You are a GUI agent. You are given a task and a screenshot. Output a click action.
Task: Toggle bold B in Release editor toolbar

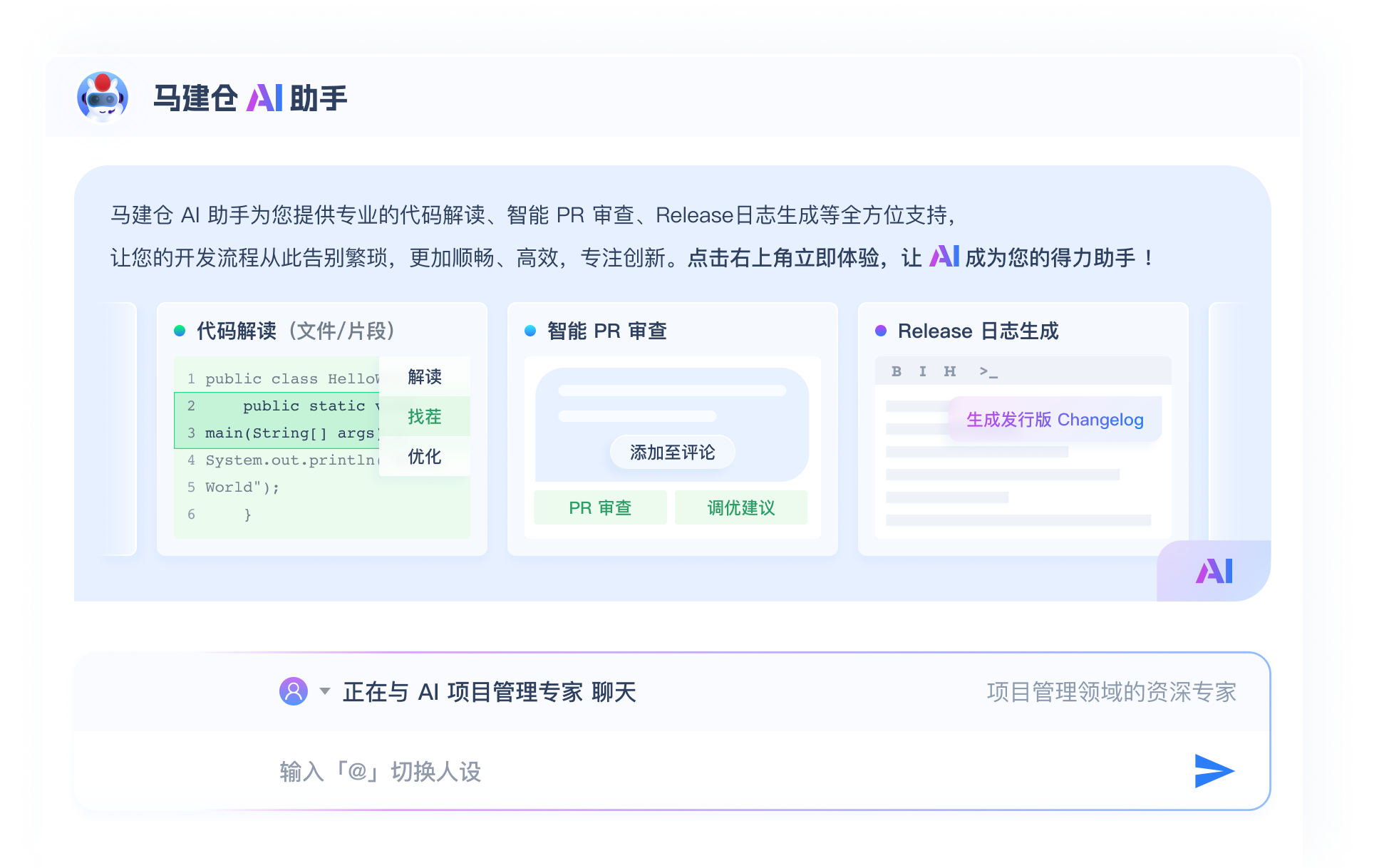(x=897, y=371)
